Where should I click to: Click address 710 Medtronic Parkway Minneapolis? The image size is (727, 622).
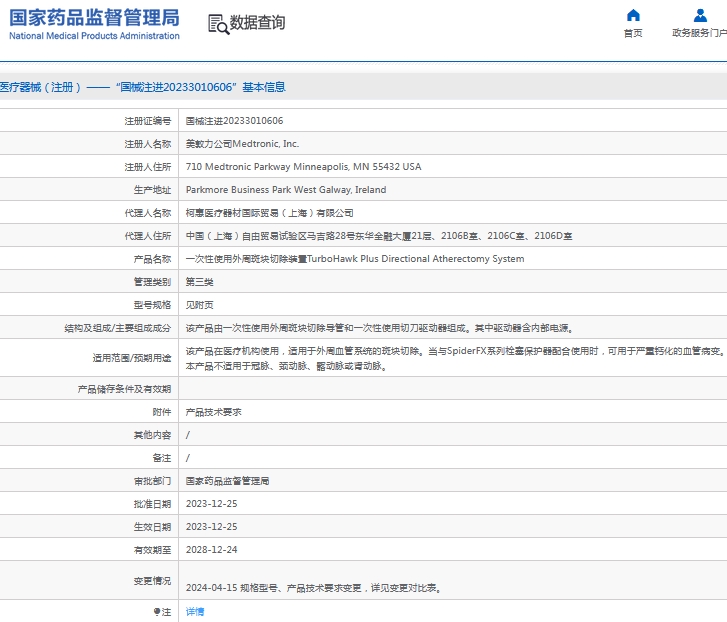303,167
